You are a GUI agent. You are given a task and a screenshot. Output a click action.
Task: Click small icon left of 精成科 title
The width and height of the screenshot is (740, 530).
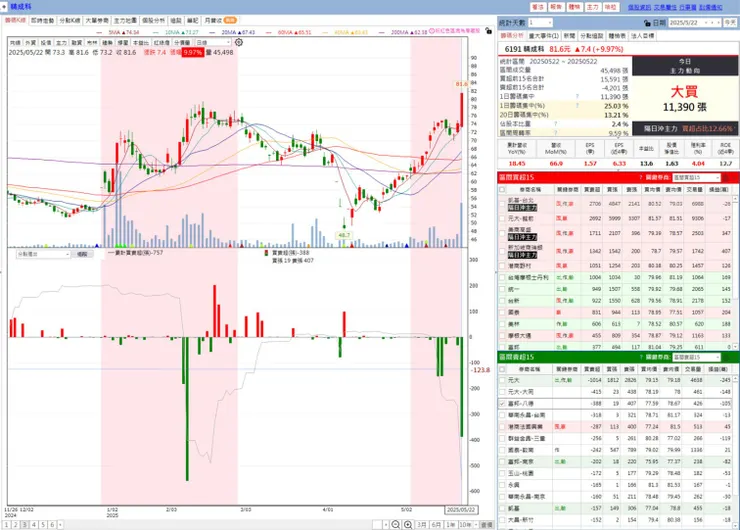point(4,7)
